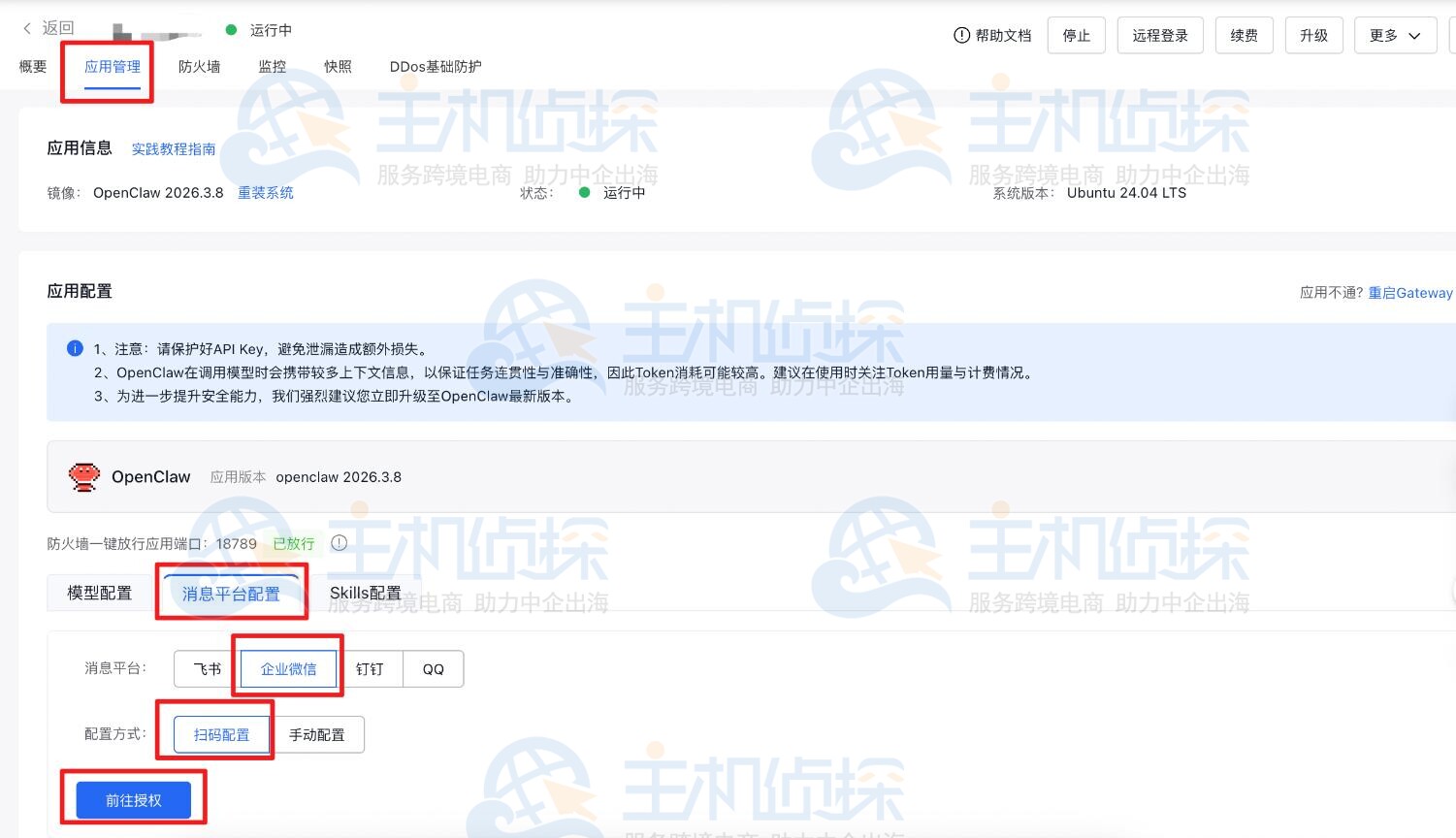Select QQ as the message platform

(x=433, y=668)
